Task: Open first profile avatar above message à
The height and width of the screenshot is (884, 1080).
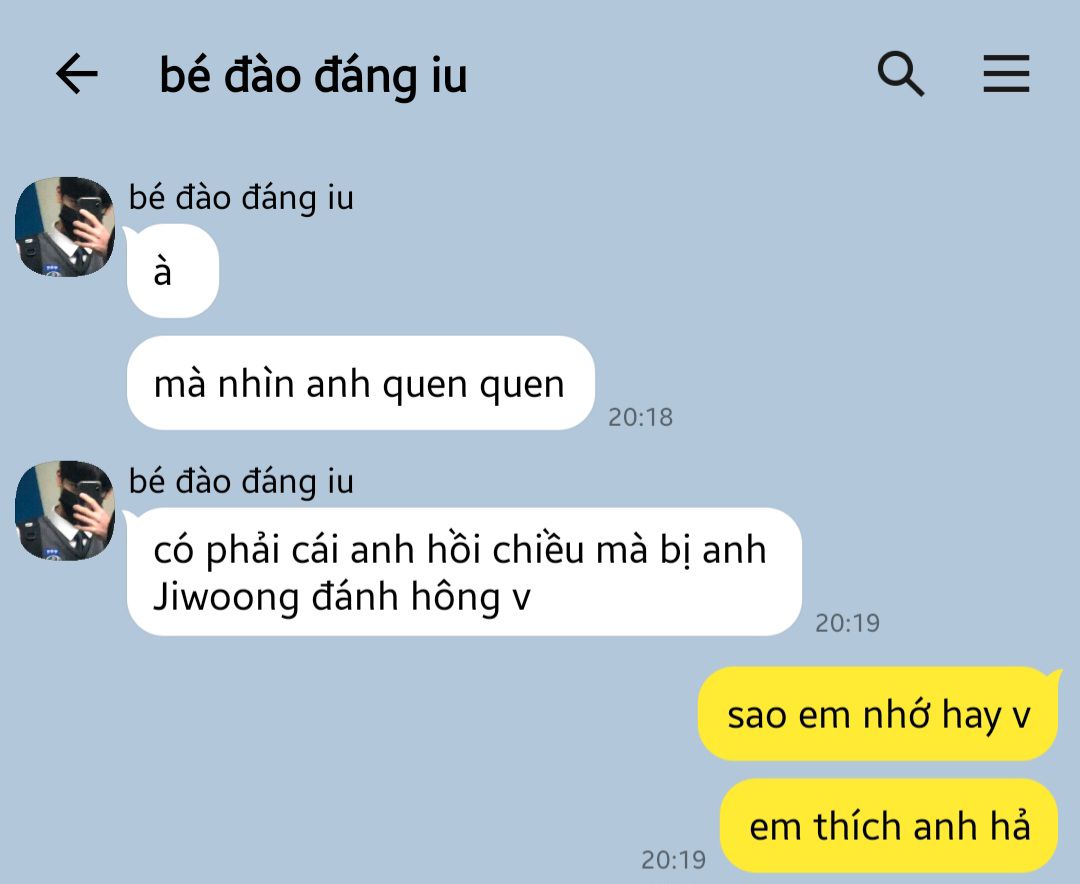Action: pos(65,227)
